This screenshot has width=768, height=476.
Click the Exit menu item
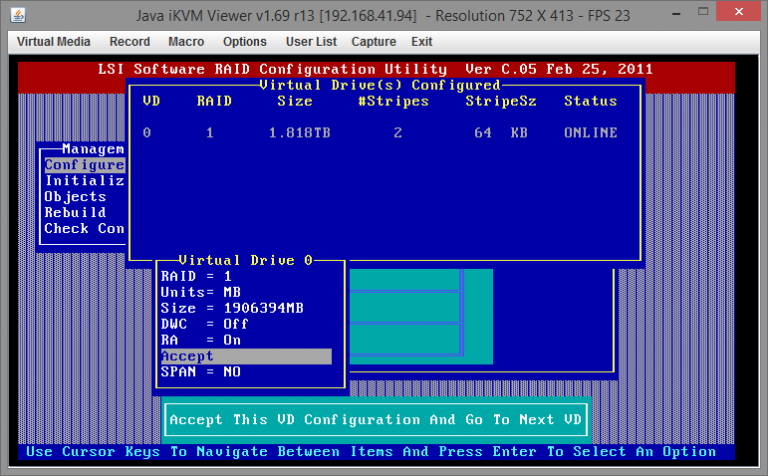pos(422,42)
